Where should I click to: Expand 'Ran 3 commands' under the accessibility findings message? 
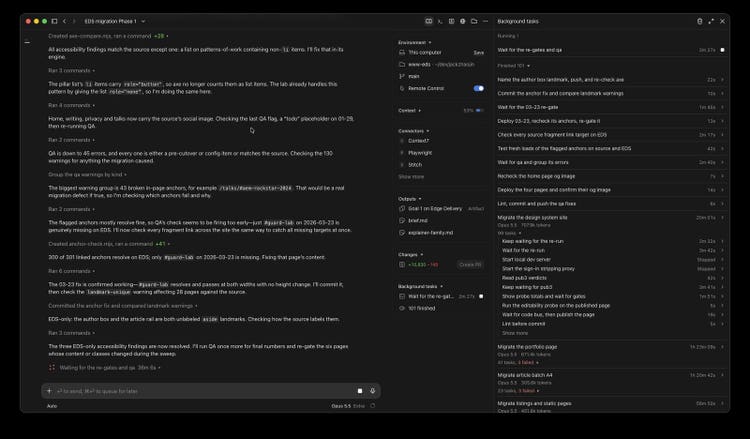coord(71,70)
